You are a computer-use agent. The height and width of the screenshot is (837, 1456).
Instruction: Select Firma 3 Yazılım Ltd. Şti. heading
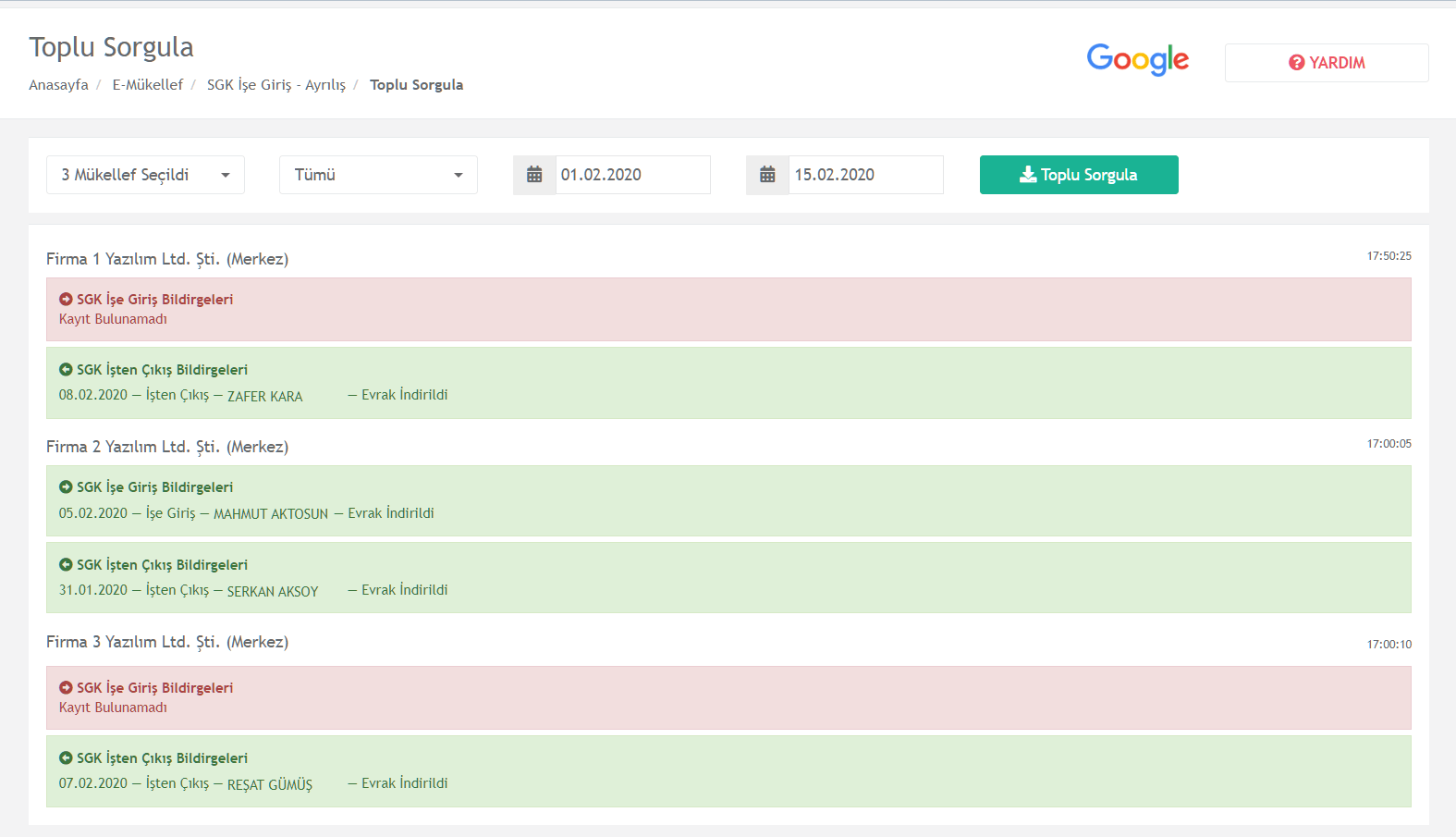pos(167,642)
